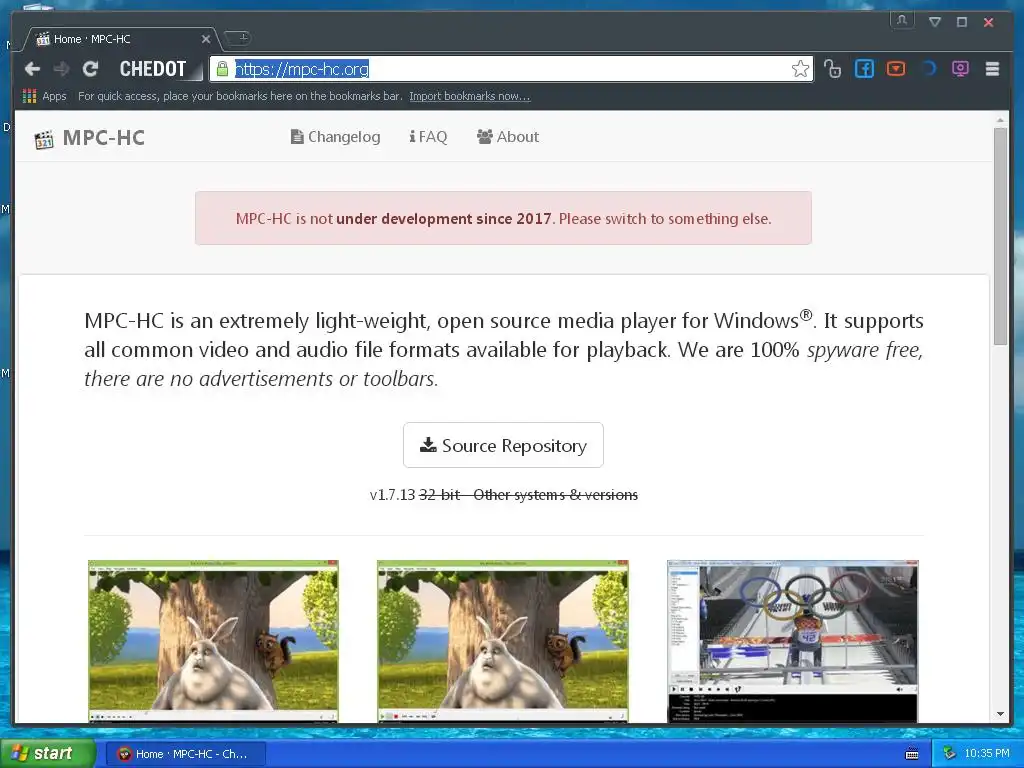Screen dimensions: 1024x768
Task: Click the page scrollbar up arrow
Action: click(1000, 120)
